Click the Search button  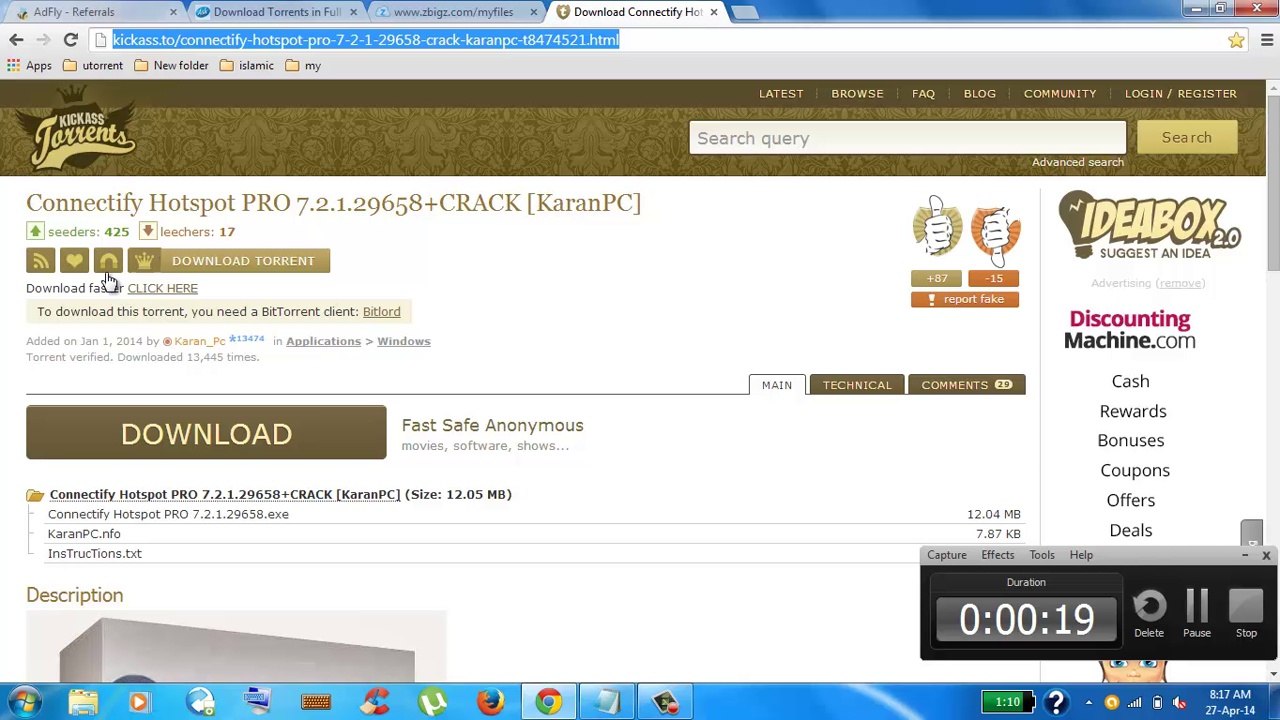pos(1187,138)
